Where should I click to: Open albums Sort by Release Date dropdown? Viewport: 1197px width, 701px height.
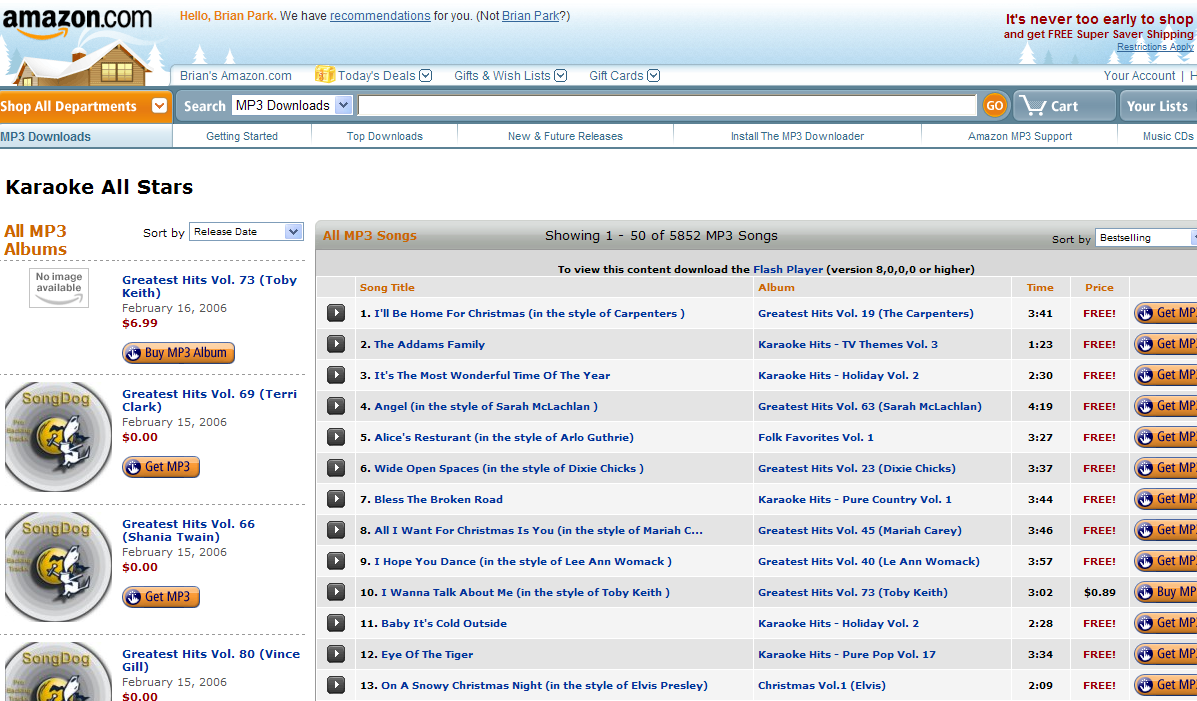(x=246, y=231)
